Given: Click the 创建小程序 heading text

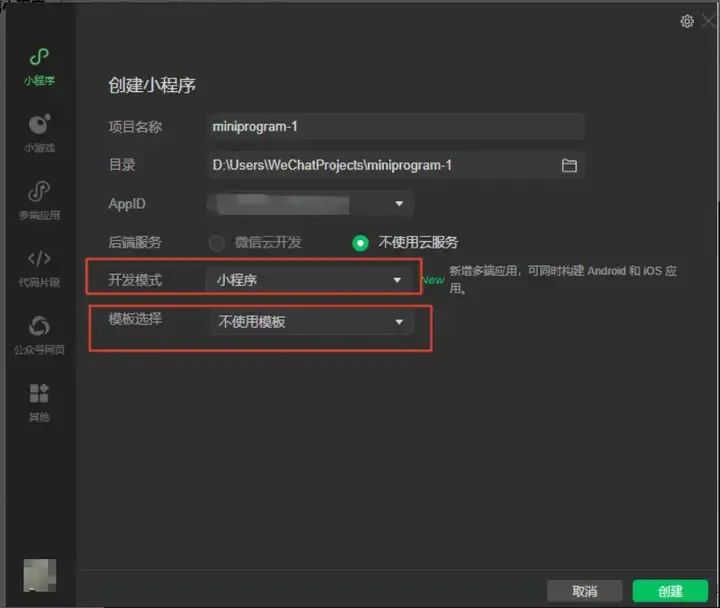Looking at the screenshot, I should point(152,85).
